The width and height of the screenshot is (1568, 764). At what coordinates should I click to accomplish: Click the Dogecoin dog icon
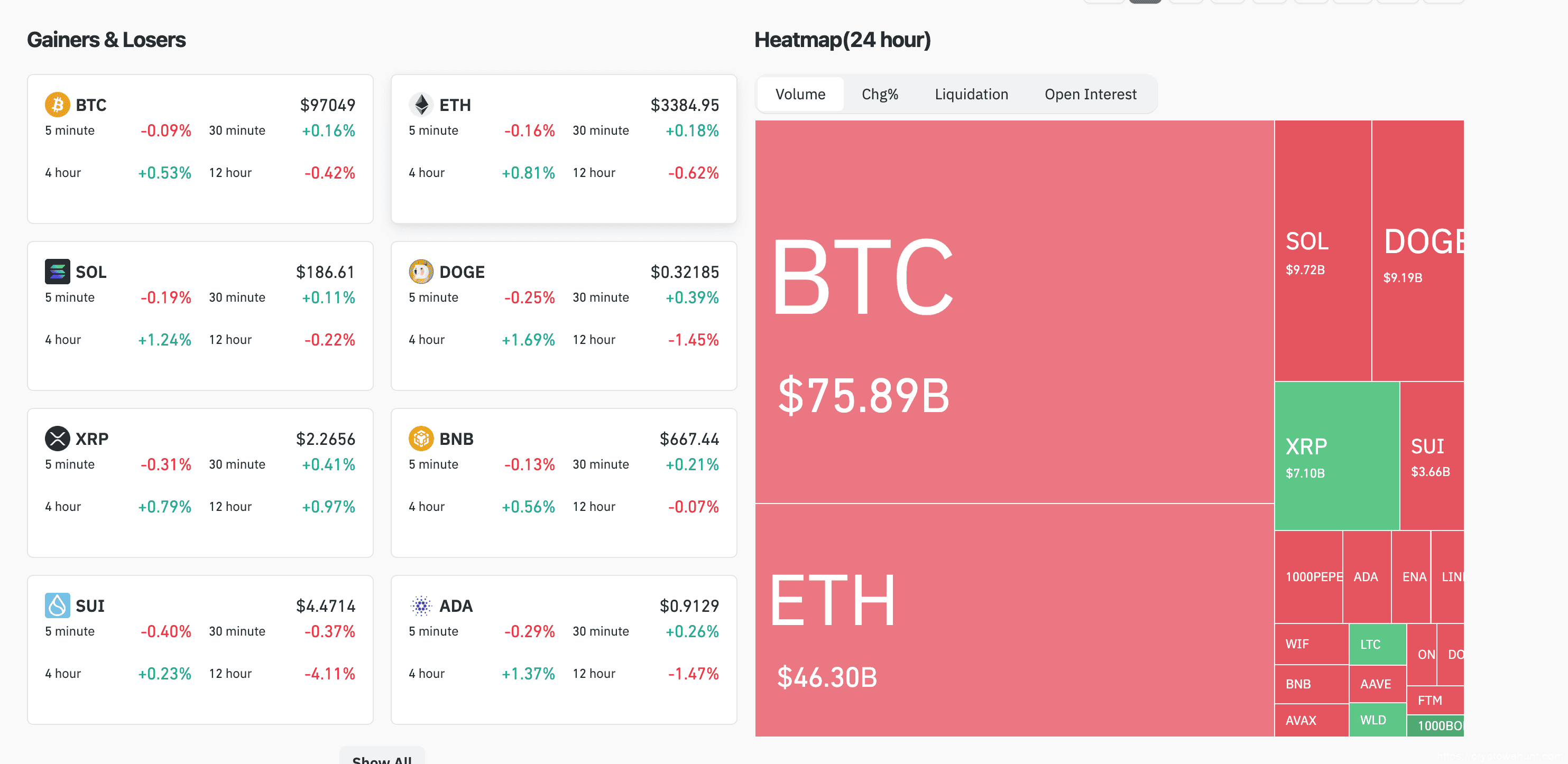click(x=421, y=271)
